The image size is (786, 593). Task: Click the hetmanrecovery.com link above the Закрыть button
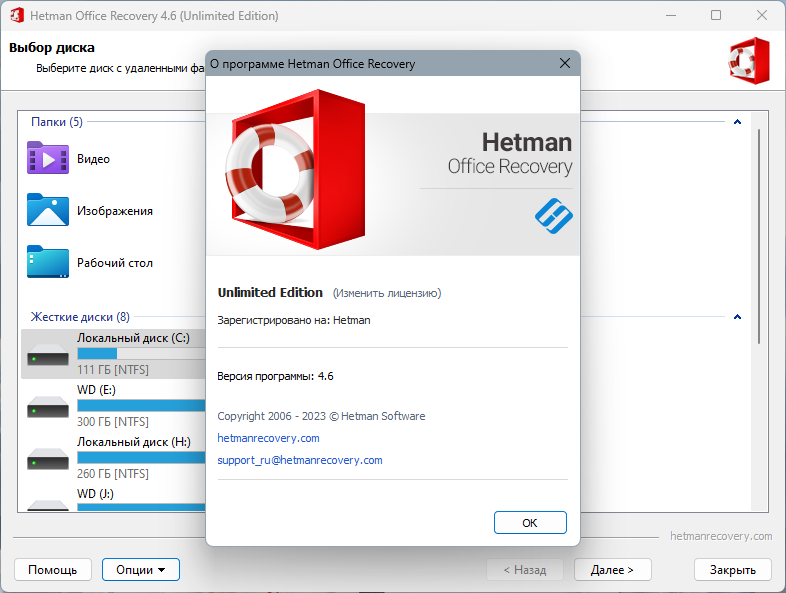721,536
